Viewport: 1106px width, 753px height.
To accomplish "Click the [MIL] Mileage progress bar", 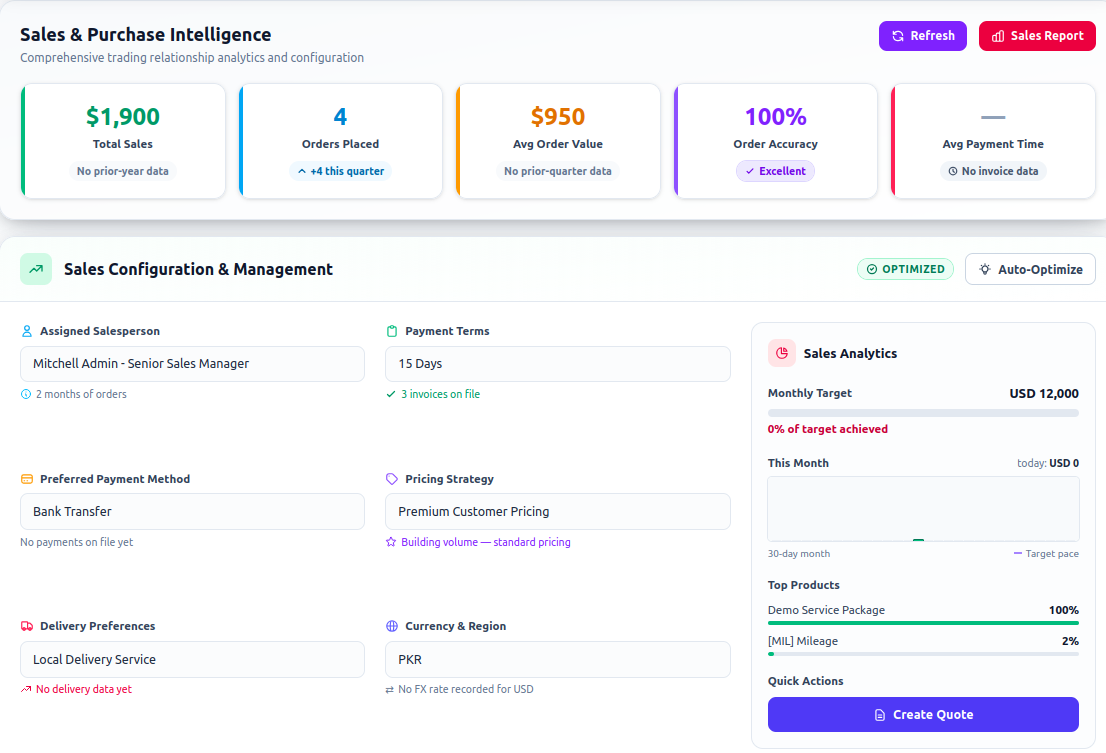I will (923, 654).
